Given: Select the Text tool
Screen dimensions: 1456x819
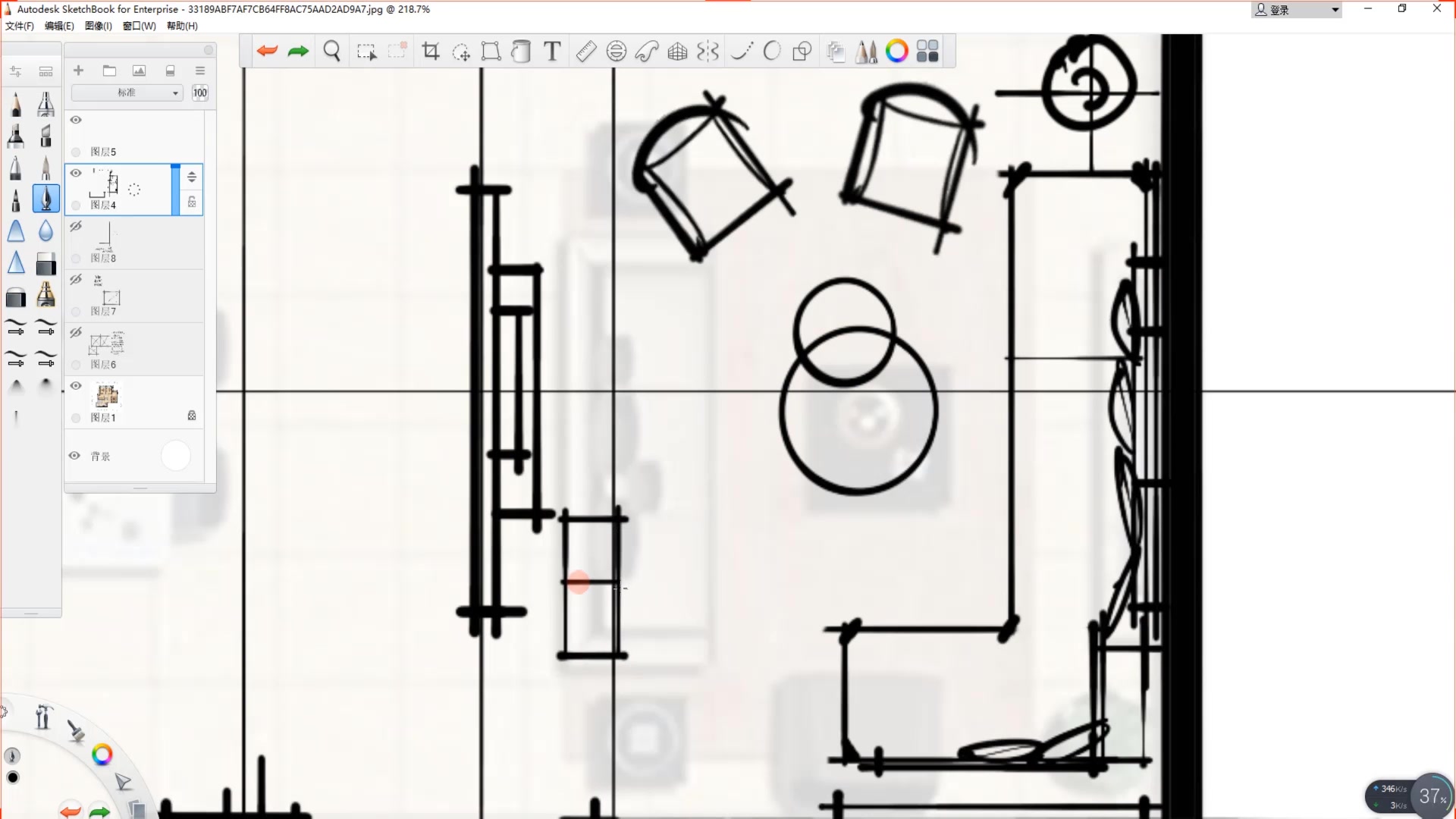Looking at the screenshot, I should (552, 51).
